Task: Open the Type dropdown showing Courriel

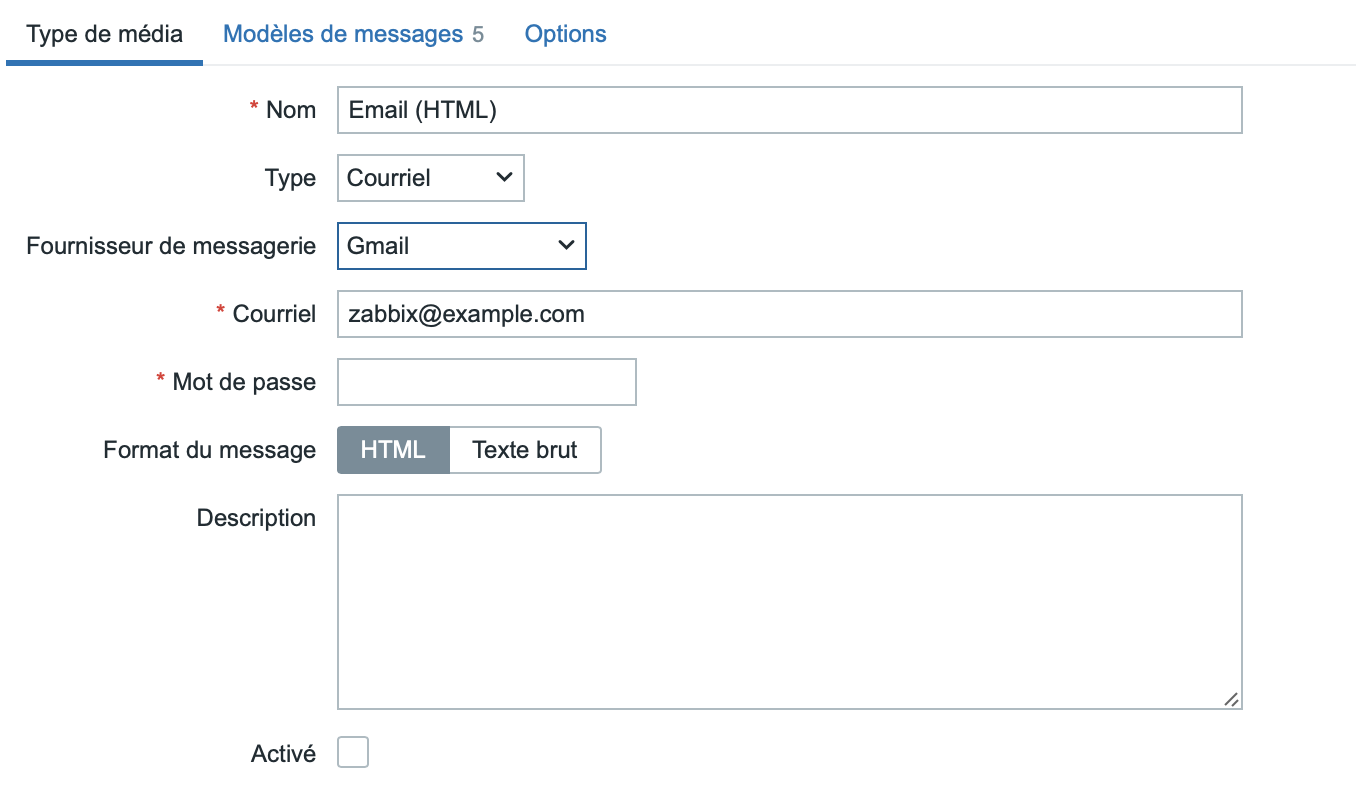Action: (430, 178)
